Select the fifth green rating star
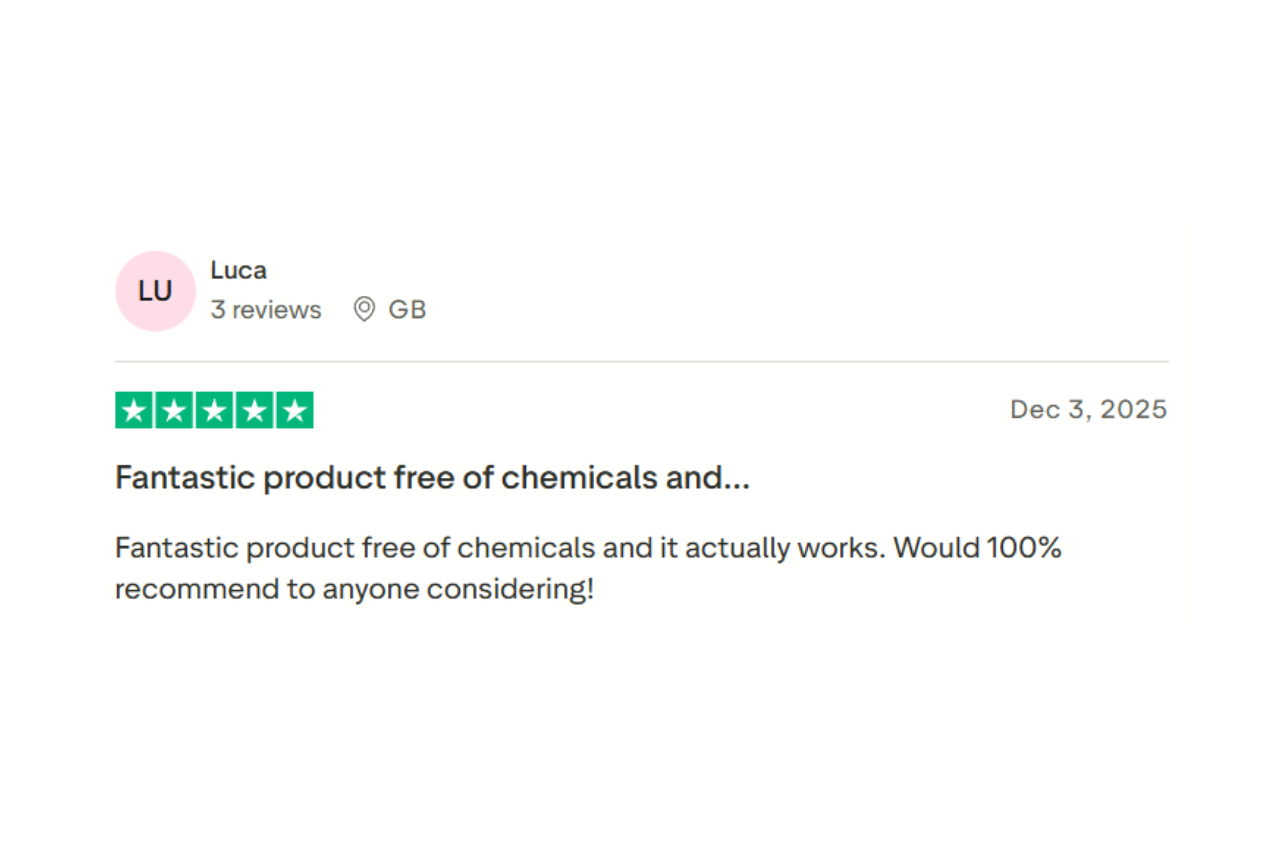 coord(294,410)
